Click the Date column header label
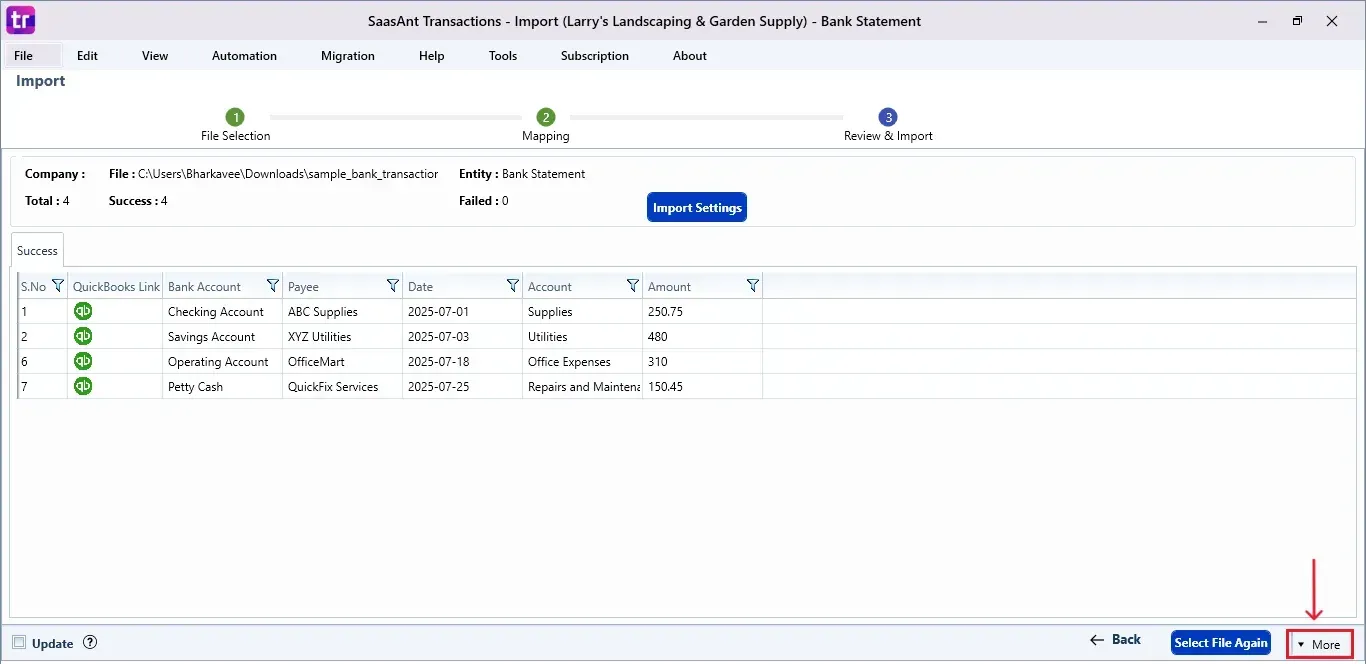This screenshot has height=664, width=1366. [420, 287]
